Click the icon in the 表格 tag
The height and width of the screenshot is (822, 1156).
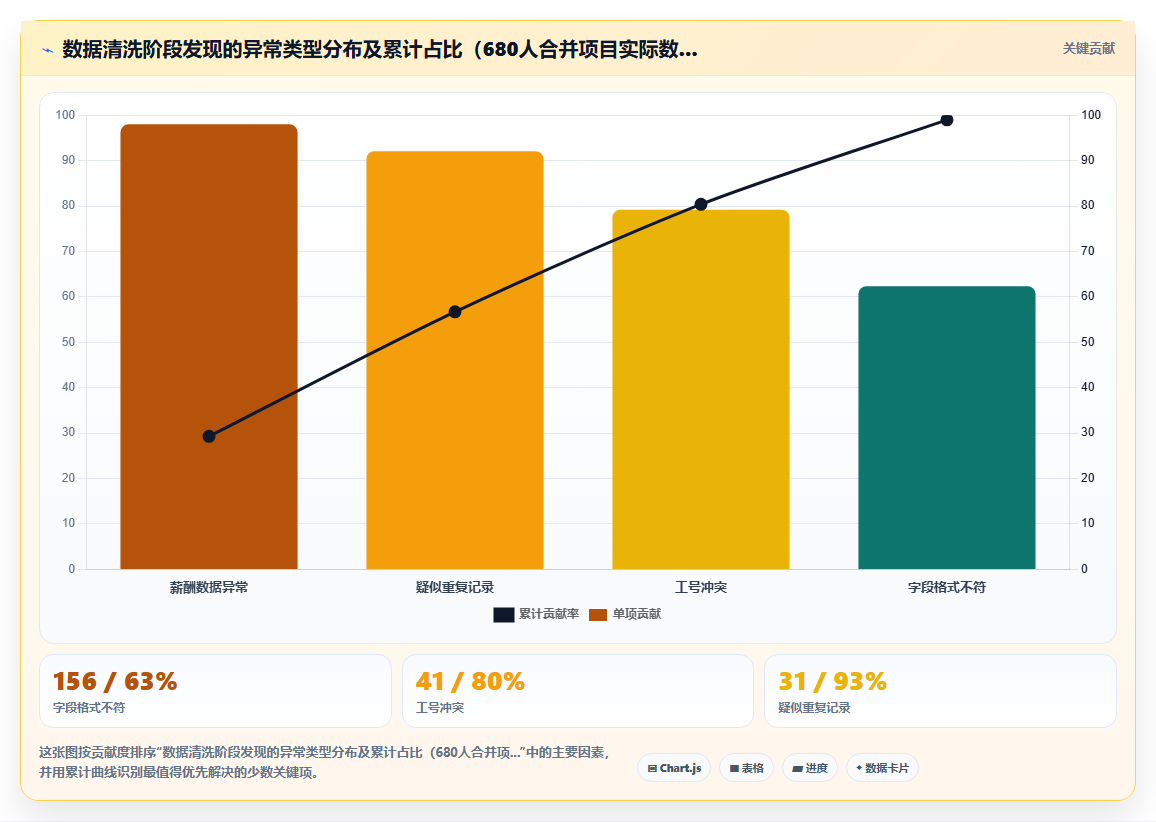(x=734, y=768)
